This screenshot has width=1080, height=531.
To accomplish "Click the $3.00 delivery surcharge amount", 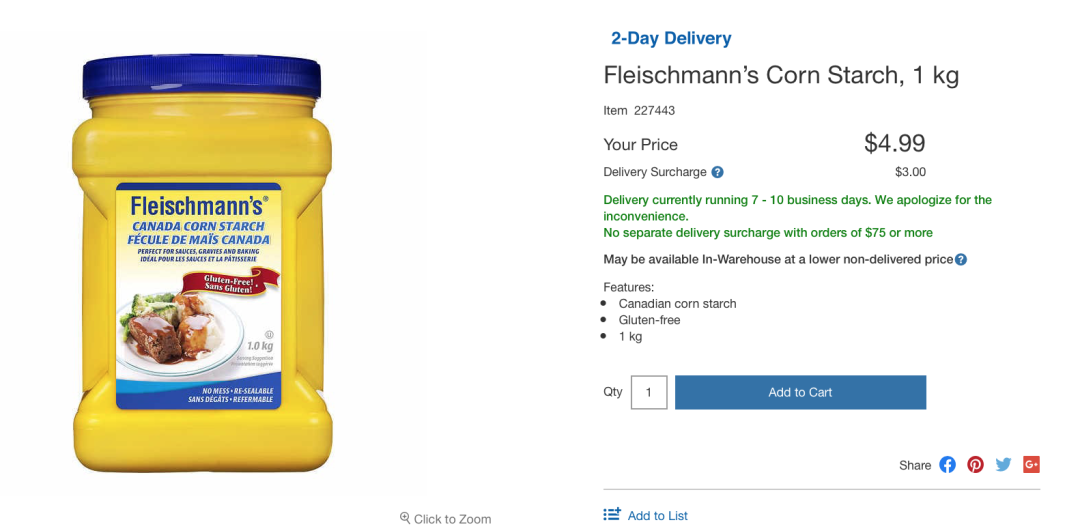I will (910, 172).
